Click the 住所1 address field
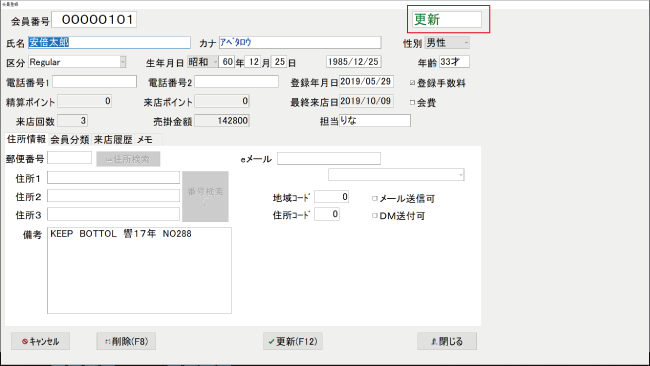 pos(114,177)
